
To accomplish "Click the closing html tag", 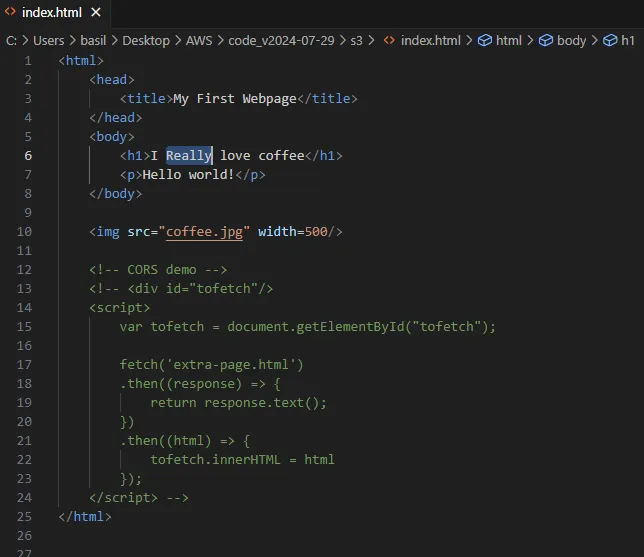I will pos(85,516).
